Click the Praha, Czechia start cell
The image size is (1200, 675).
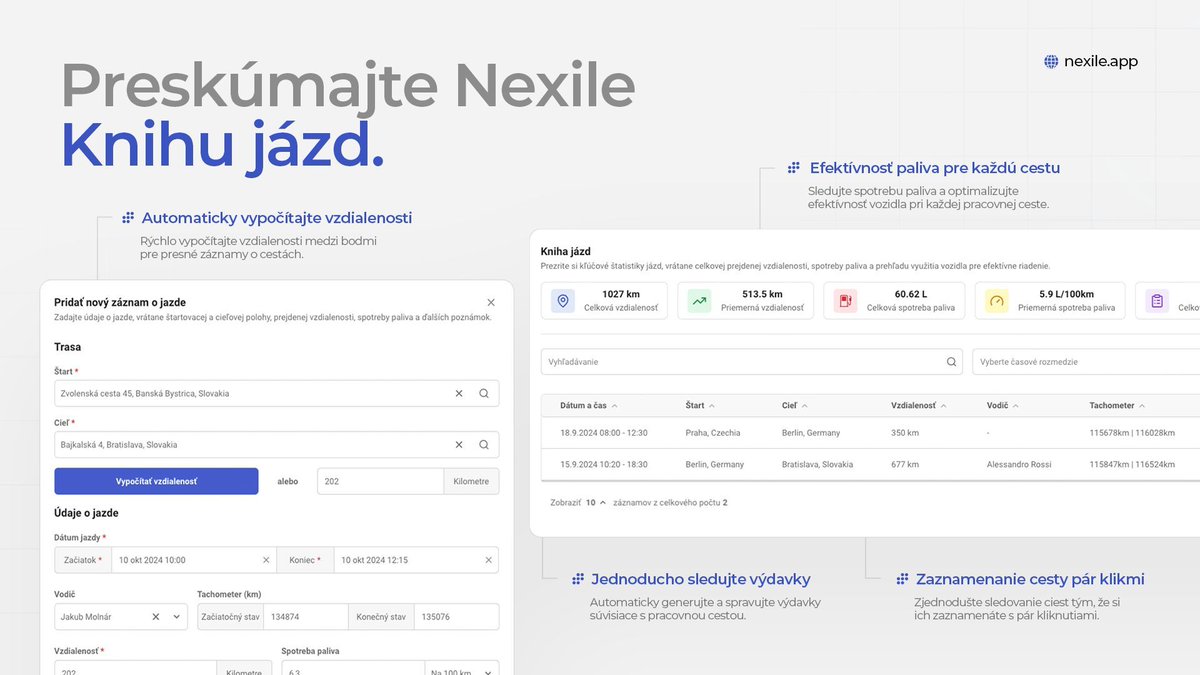pos(713,433)
